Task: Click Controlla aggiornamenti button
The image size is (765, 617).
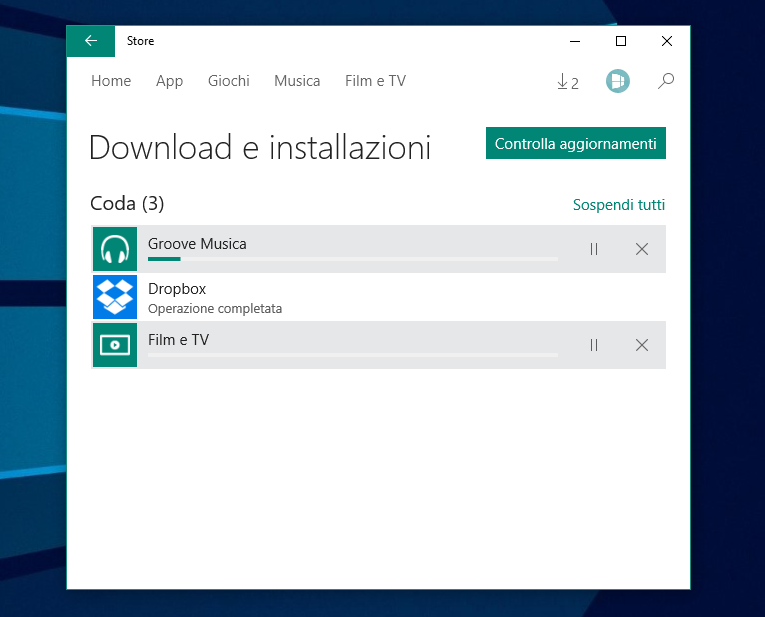Action: click(x=576, y=143)
